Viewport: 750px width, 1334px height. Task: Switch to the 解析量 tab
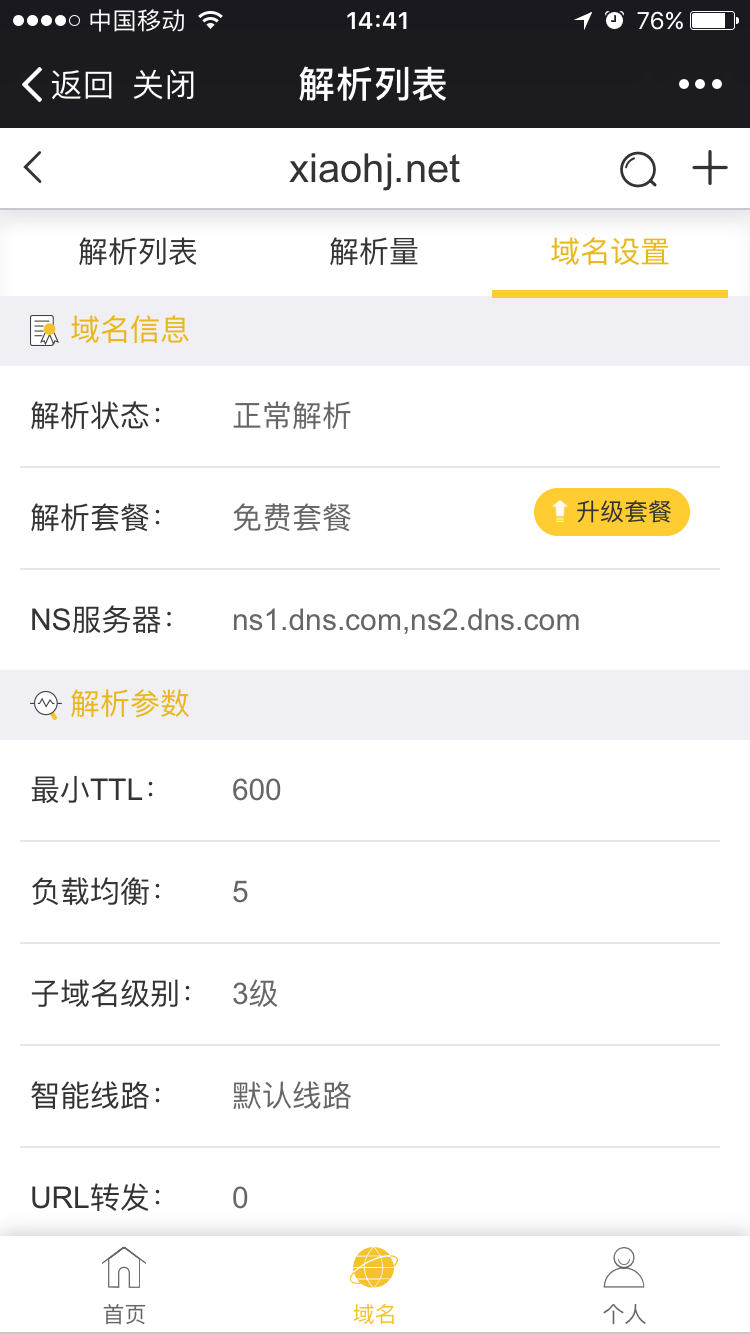374,253
